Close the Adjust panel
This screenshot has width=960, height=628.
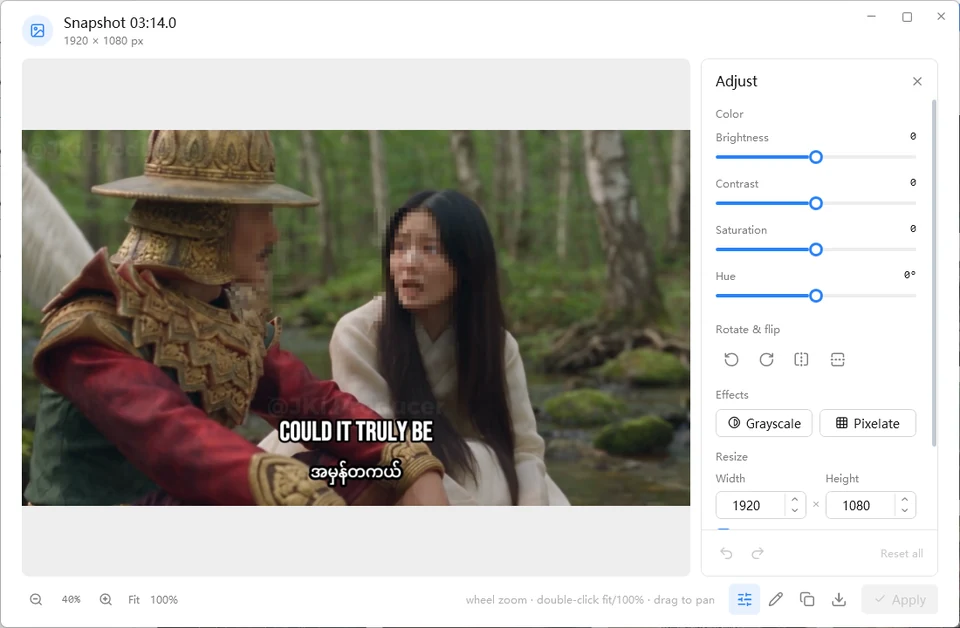coord(917,81)
